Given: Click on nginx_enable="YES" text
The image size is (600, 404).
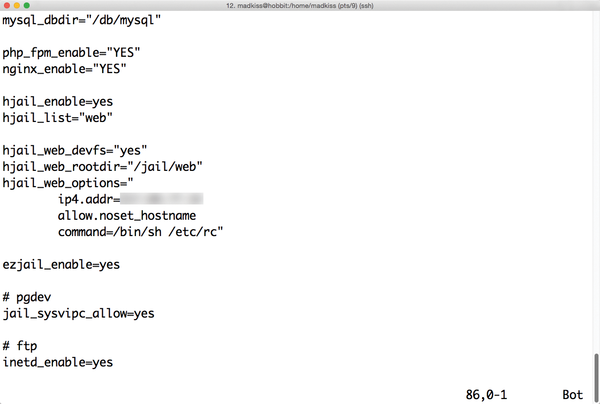Looking at the screenshot, I should point(64,69).
